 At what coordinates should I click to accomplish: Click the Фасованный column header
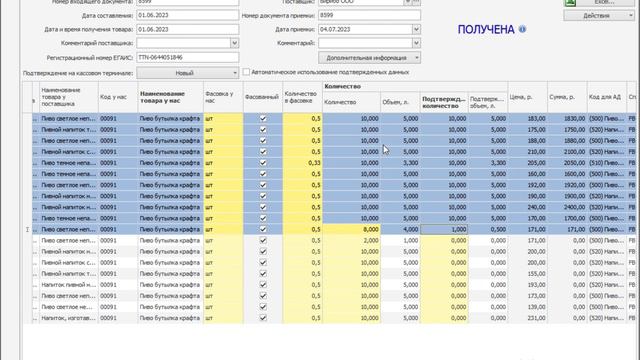(263, 97)
